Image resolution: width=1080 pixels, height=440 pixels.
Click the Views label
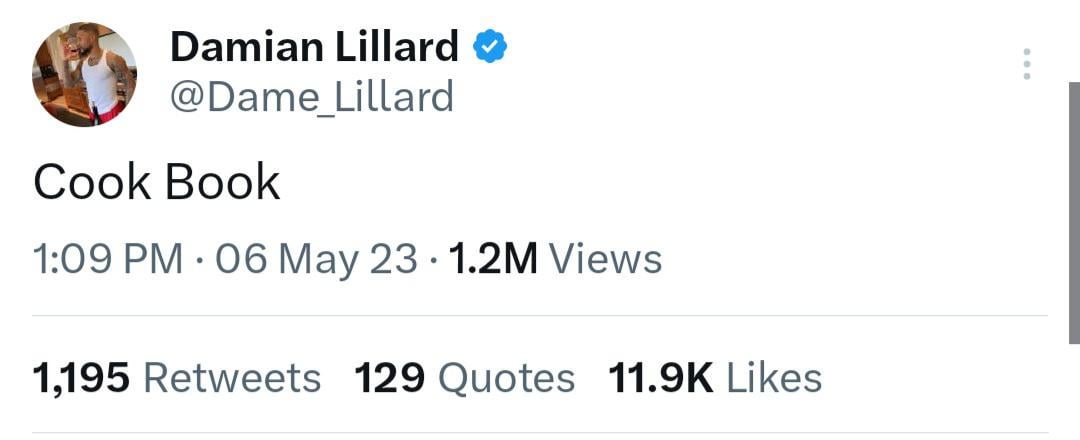point(606,260)
